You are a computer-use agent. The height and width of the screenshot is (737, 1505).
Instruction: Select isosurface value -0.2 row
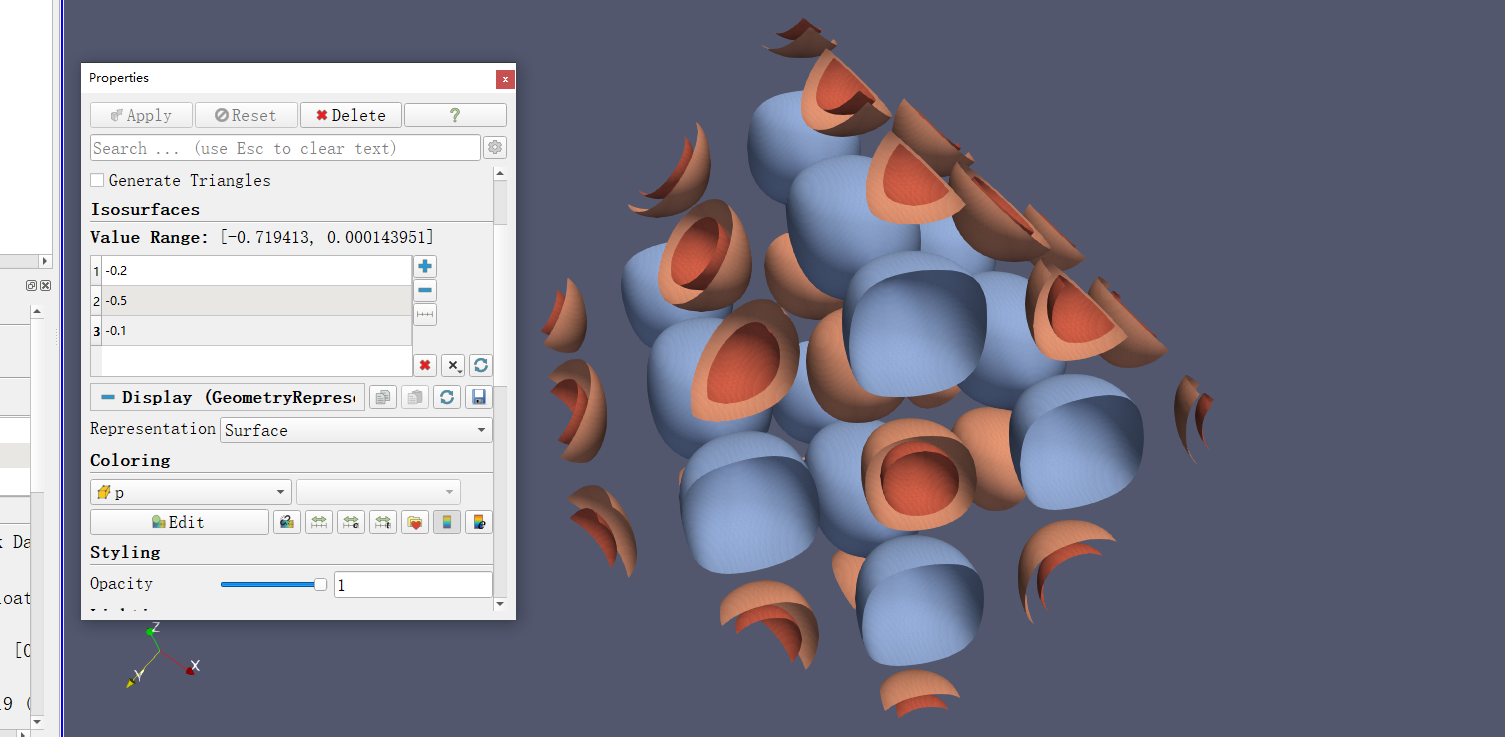[256, 271]
